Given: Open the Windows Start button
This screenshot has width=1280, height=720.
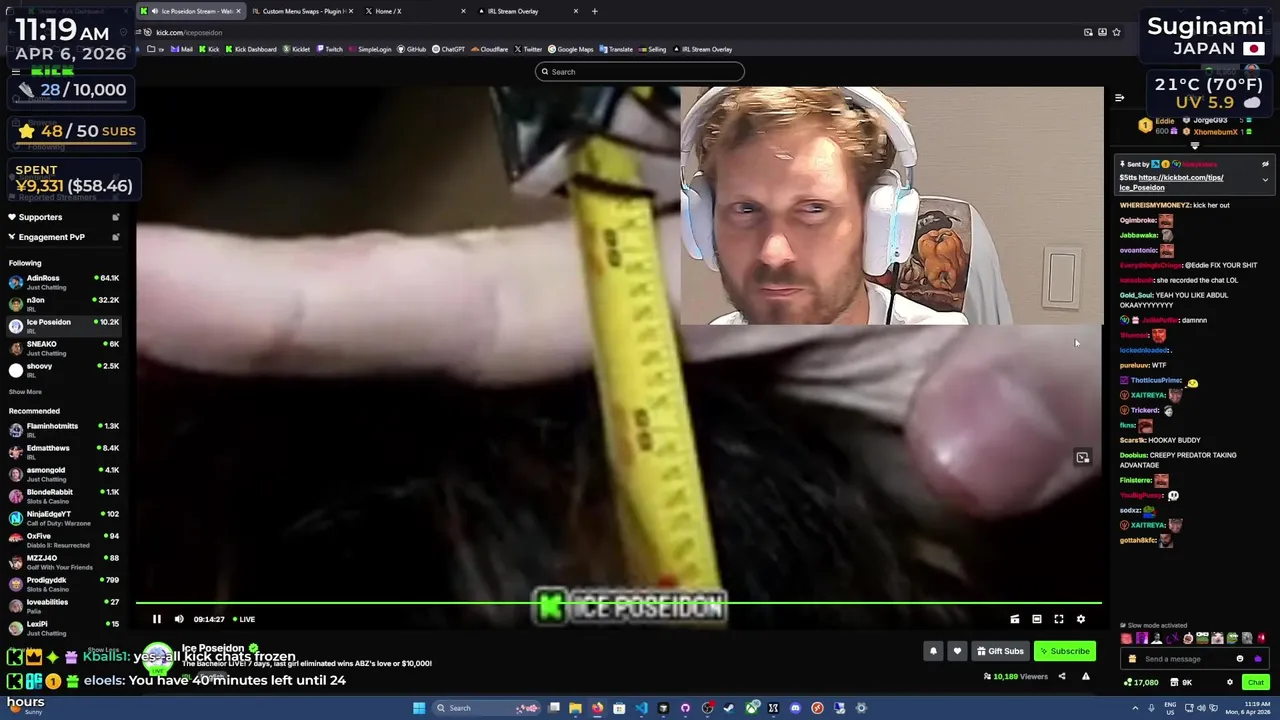Looking at the screenshot, I should [x=419, y=708].
